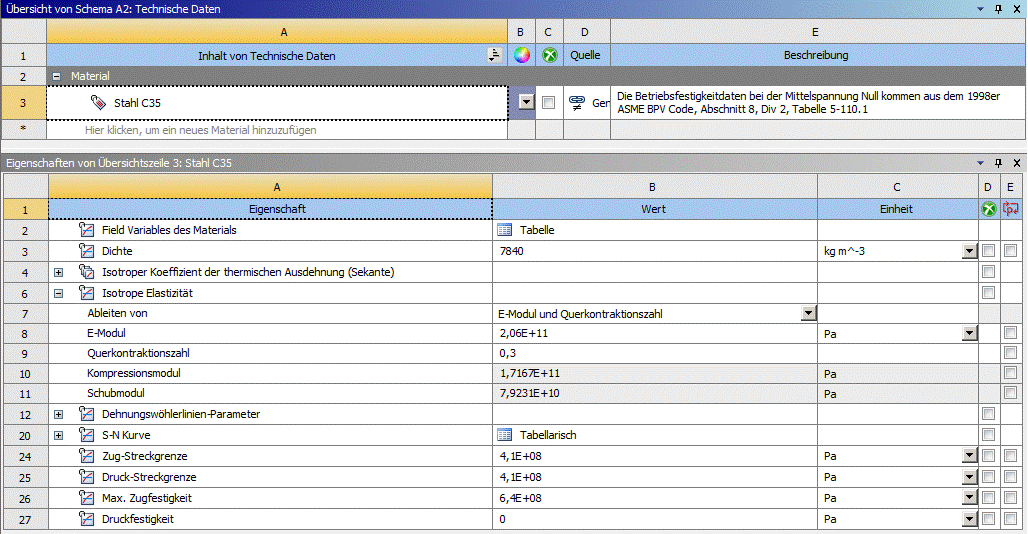Image resolution: width=1028 pixels, height=534 pixels.
Task: Enable the column D checkbox for Dichte
Action: [x=988, y=251]
